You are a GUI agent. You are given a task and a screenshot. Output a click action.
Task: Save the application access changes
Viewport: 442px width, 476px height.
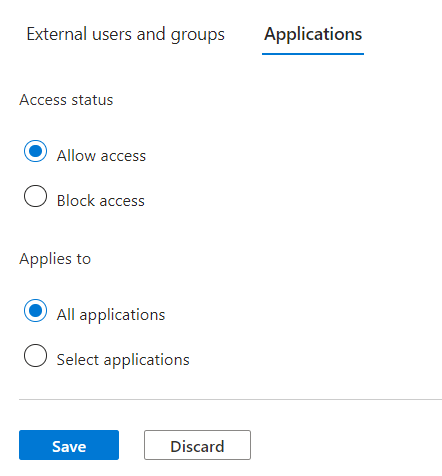coord(69,445)
